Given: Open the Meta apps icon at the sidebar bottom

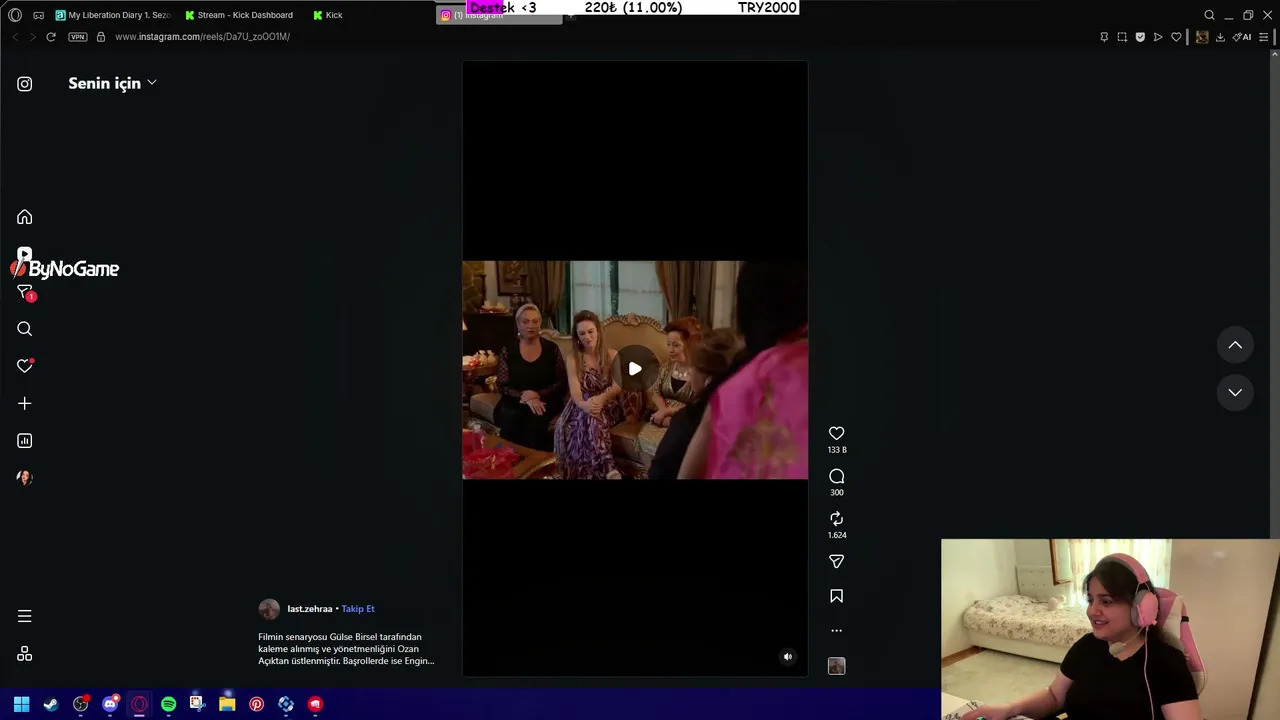Looking at the screenshot, I should 25,654.
